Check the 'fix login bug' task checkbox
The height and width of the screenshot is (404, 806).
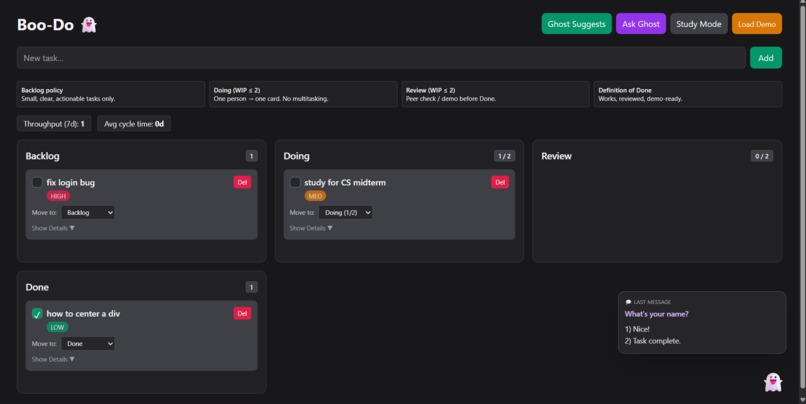(x=37, y=182)
